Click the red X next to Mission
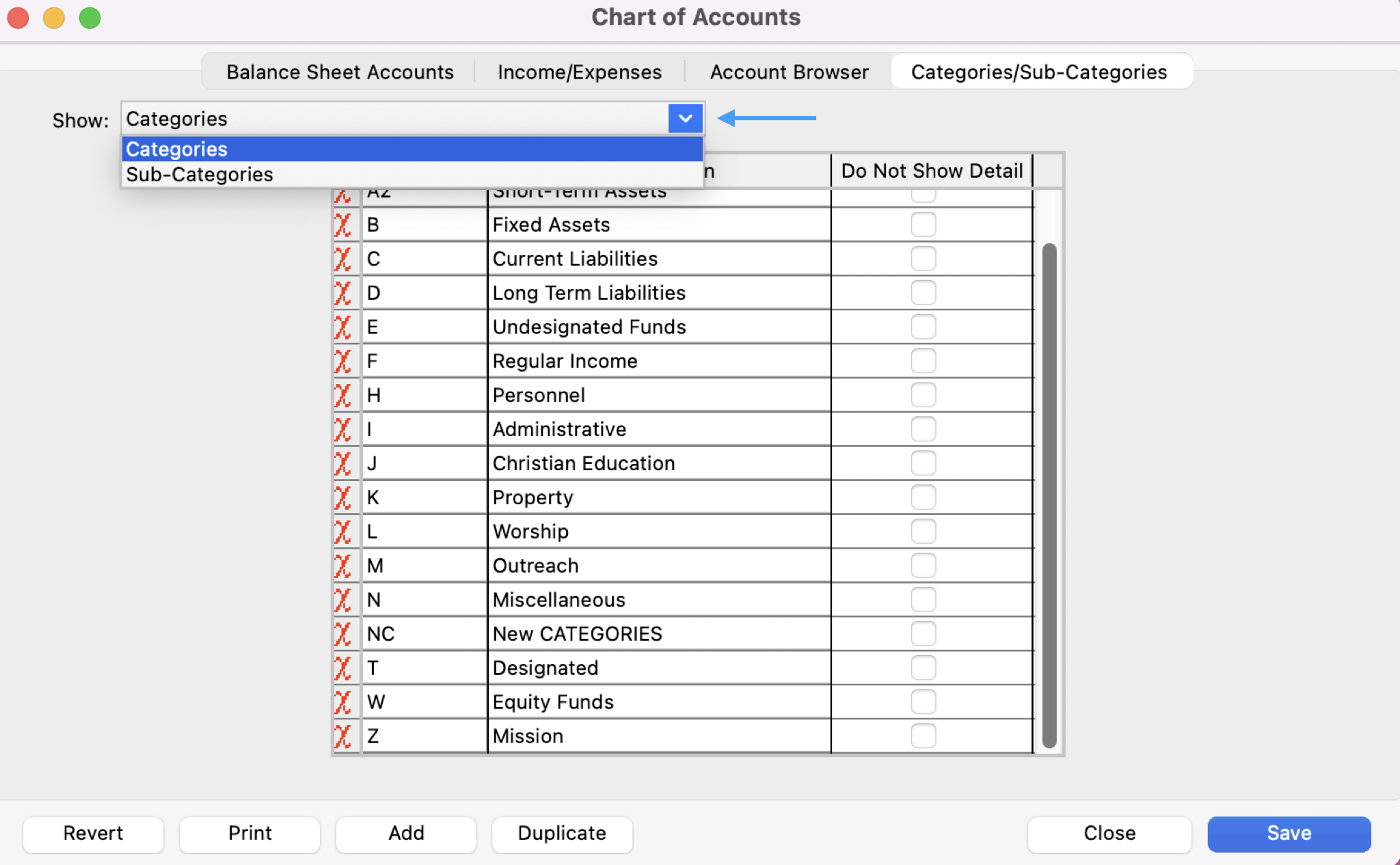The image size is (1400, 865). tap(343, 736)
